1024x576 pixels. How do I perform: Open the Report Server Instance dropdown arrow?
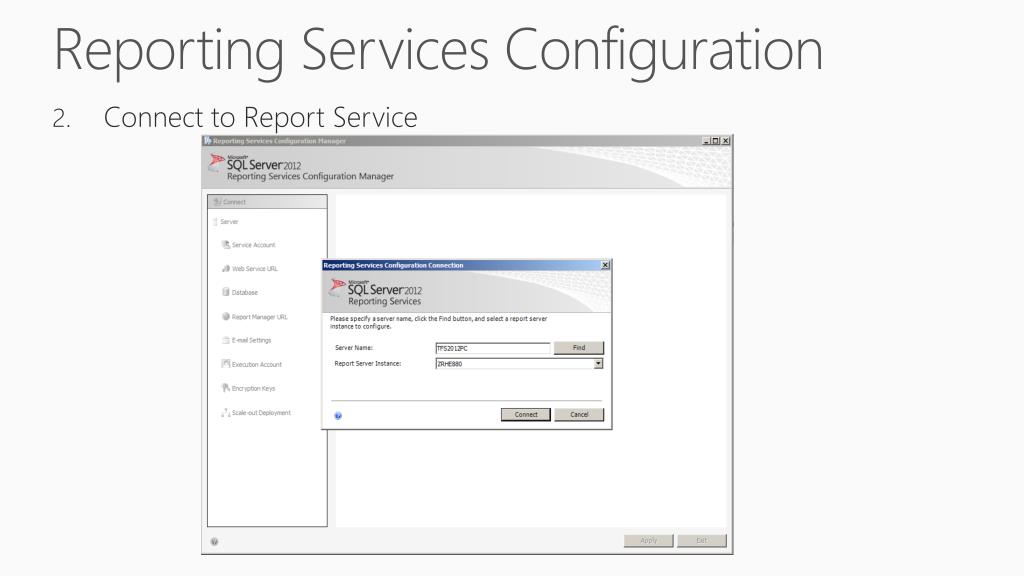click(598, 364)
